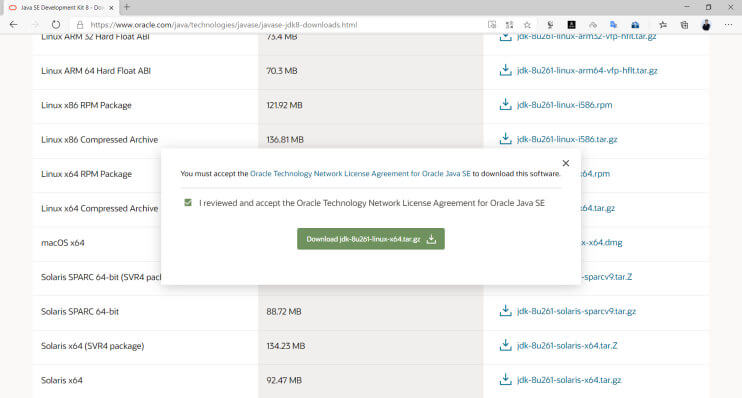Open the Oracle Technology Network License Agreement link

tap(360, 174)
